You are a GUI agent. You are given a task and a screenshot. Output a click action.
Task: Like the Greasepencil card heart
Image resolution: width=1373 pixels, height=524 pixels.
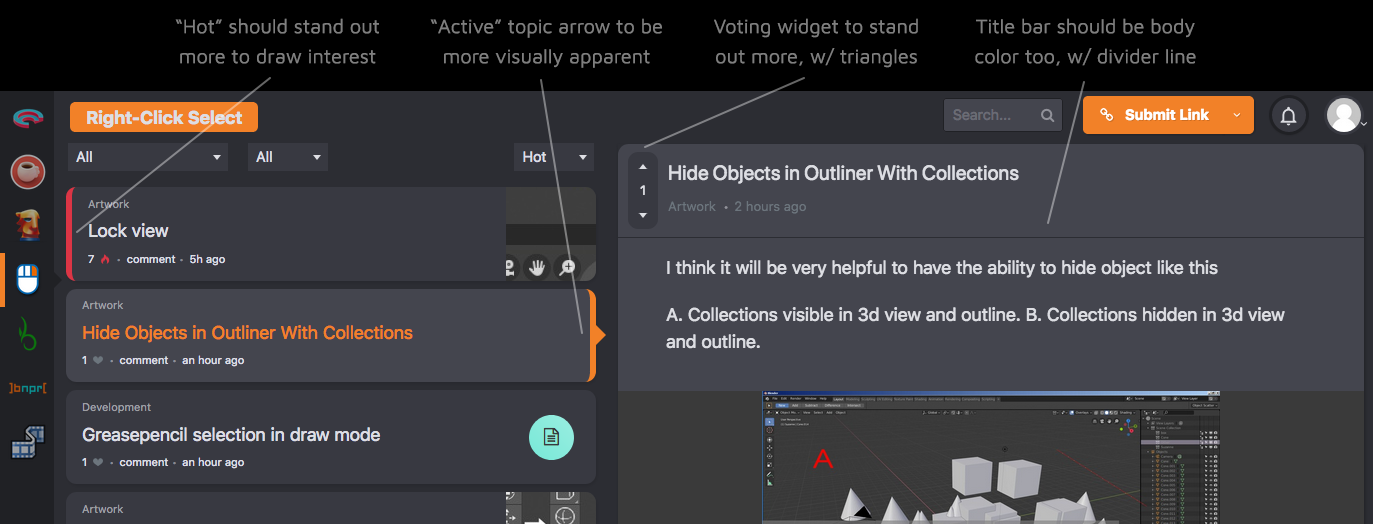click(x=98, y=463)
